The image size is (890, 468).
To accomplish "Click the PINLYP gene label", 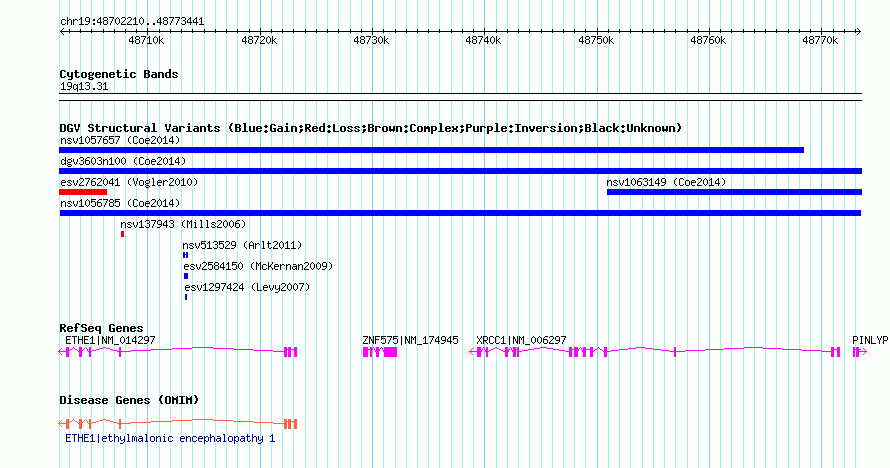I will [870, 340].
